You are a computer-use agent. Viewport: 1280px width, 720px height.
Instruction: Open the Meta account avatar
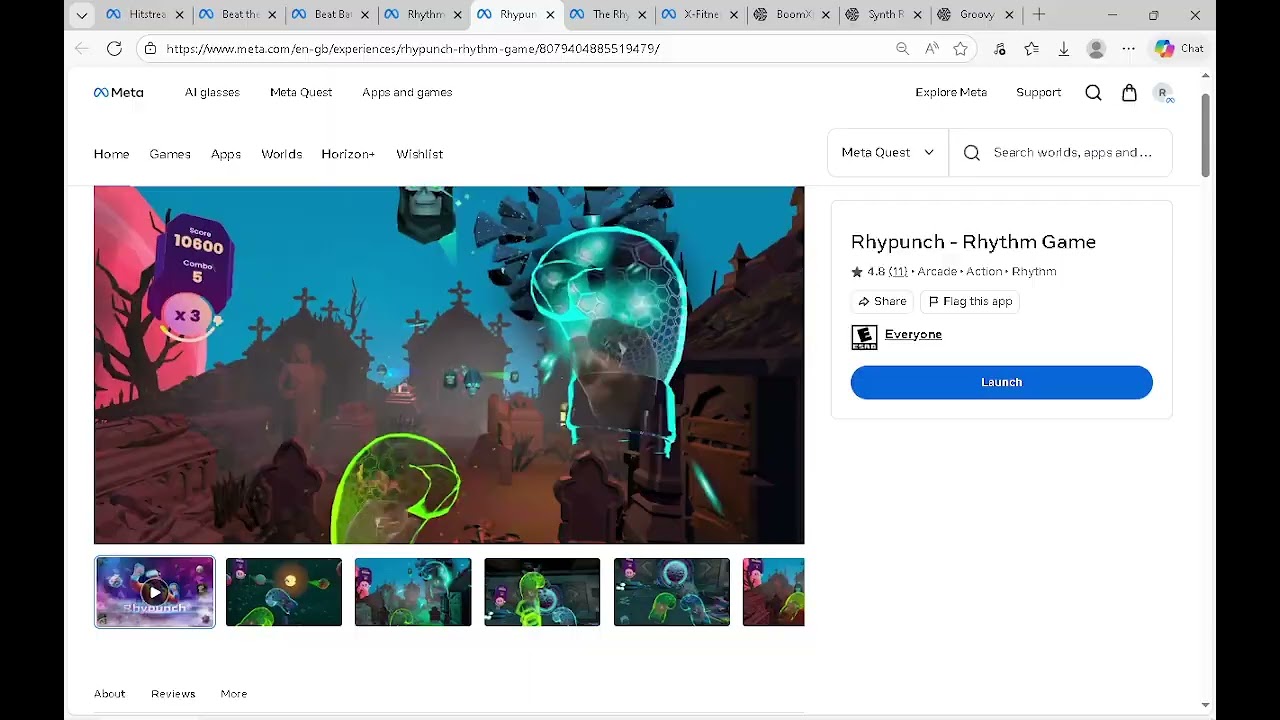(x=1163, y=93)
